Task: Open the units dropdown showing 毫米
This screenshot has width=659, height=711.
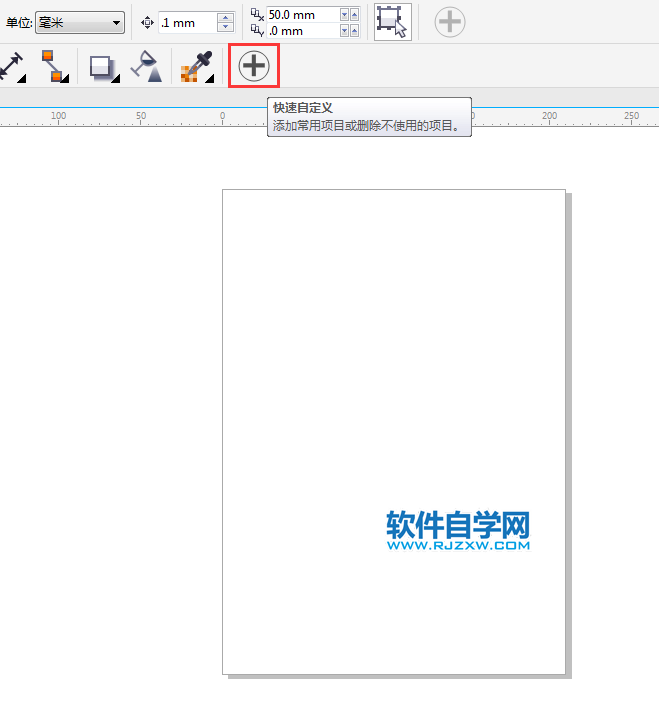Action: 80,22
